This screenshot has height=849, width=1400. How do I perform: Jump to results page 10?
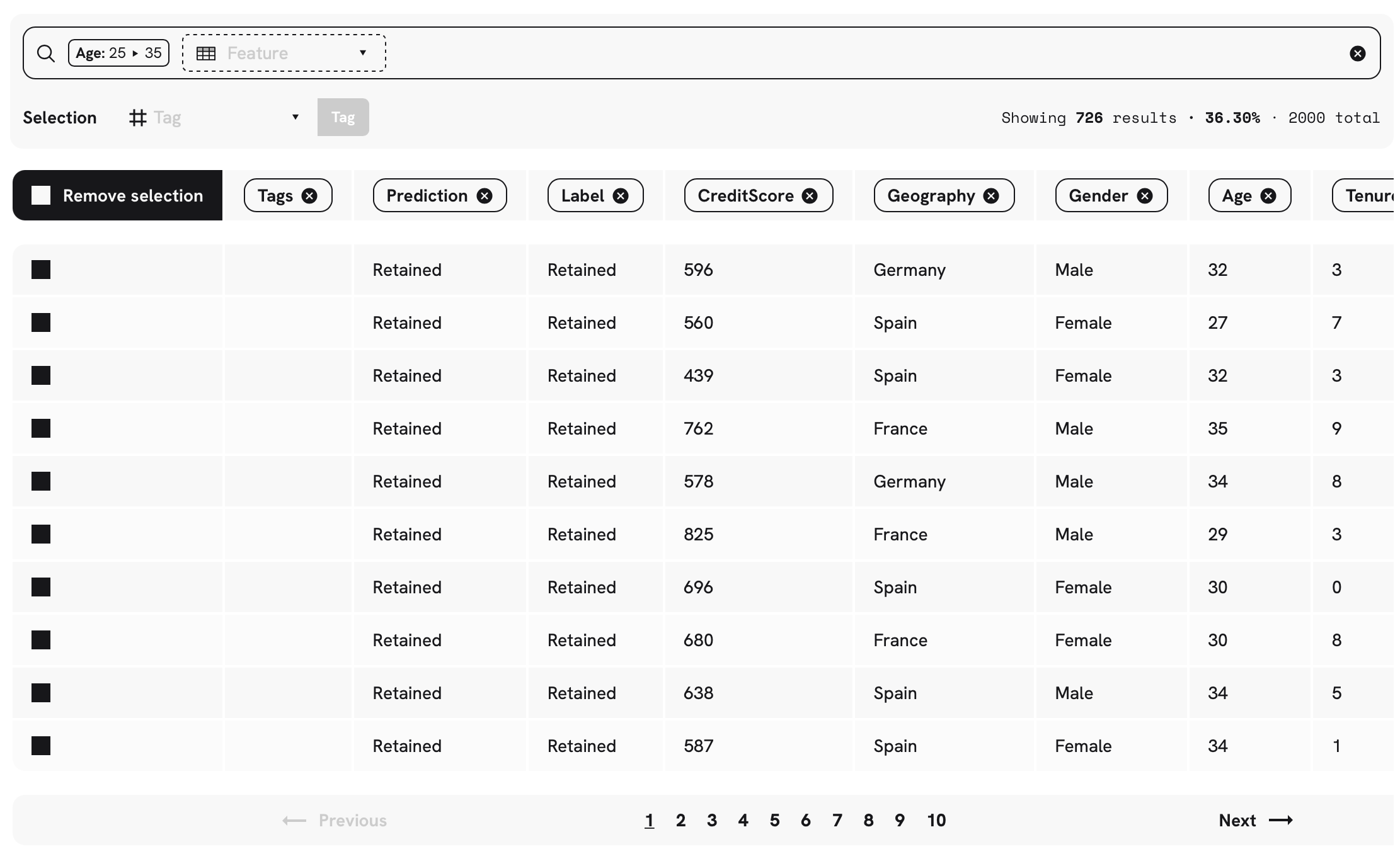(x=936, y=820)
